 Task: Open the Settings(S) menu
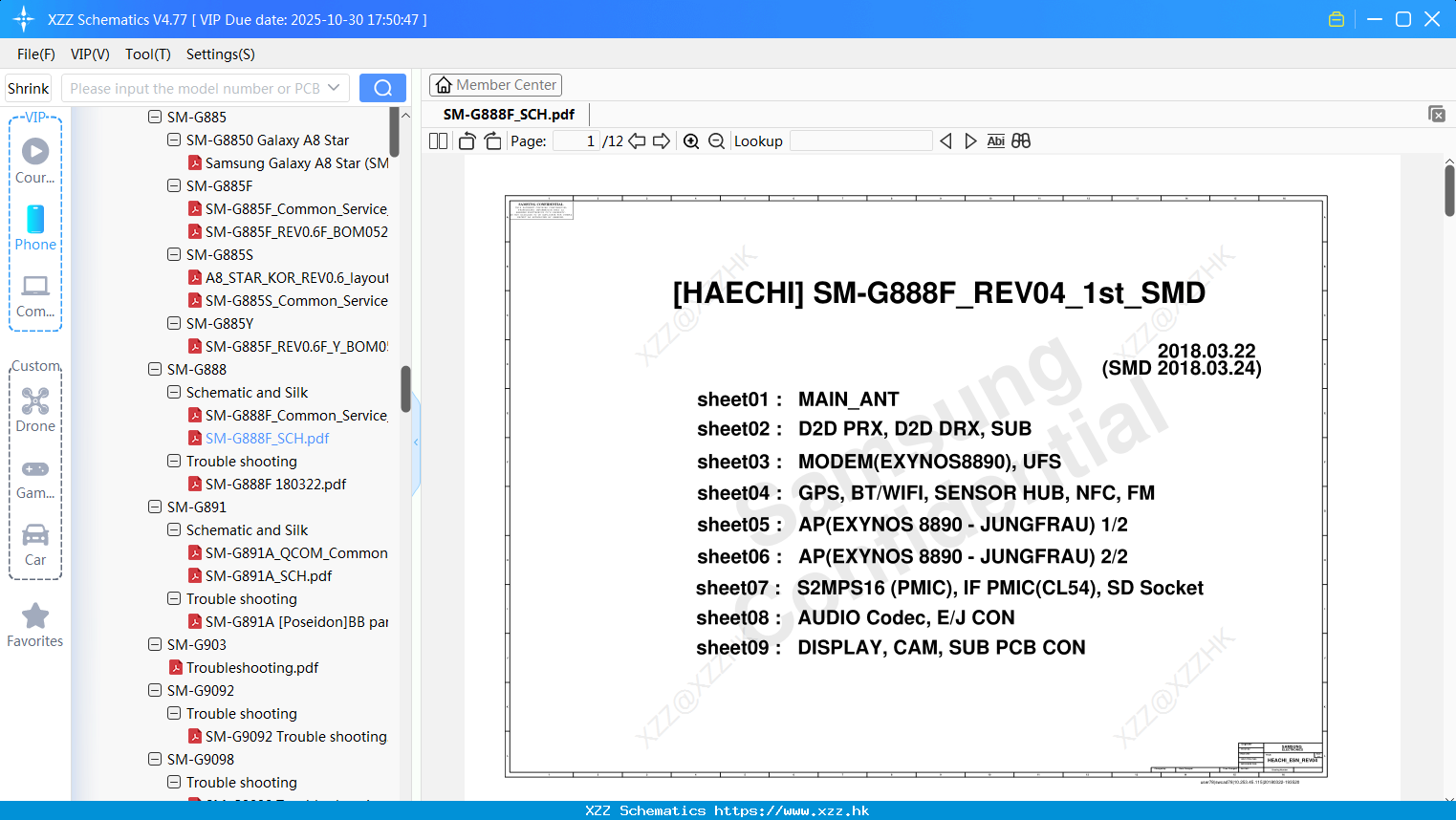click(x=221, y=54)
